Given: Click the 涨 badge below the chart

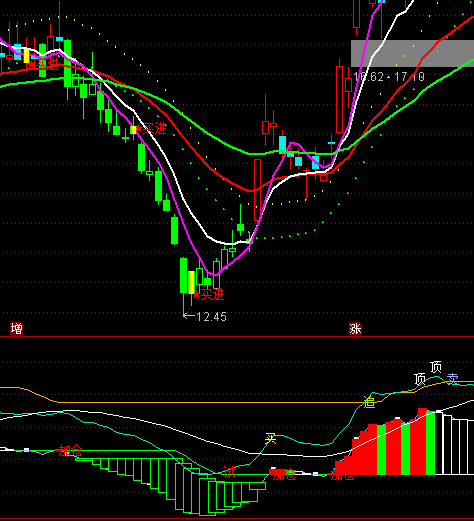Looking at the screenshot, I should (x=355, y=328).
